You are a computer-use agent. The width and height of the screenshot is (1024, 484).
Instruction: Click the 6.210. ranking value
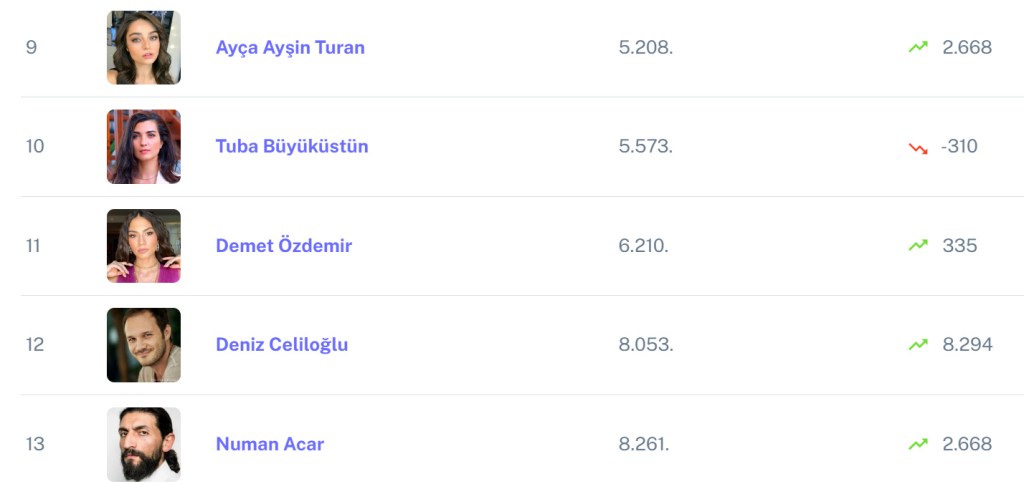tap(644, 245)
